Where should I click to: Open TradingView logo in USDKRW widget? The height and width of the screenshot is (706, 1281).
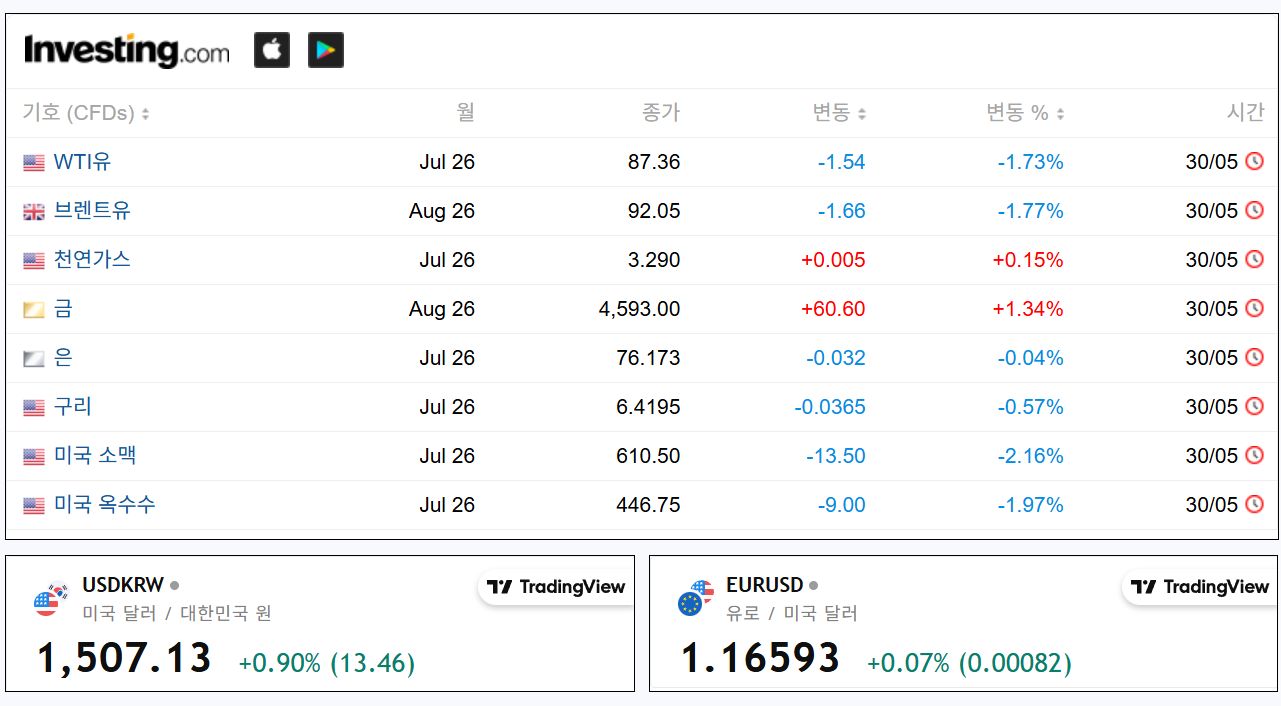click(556, 587)
